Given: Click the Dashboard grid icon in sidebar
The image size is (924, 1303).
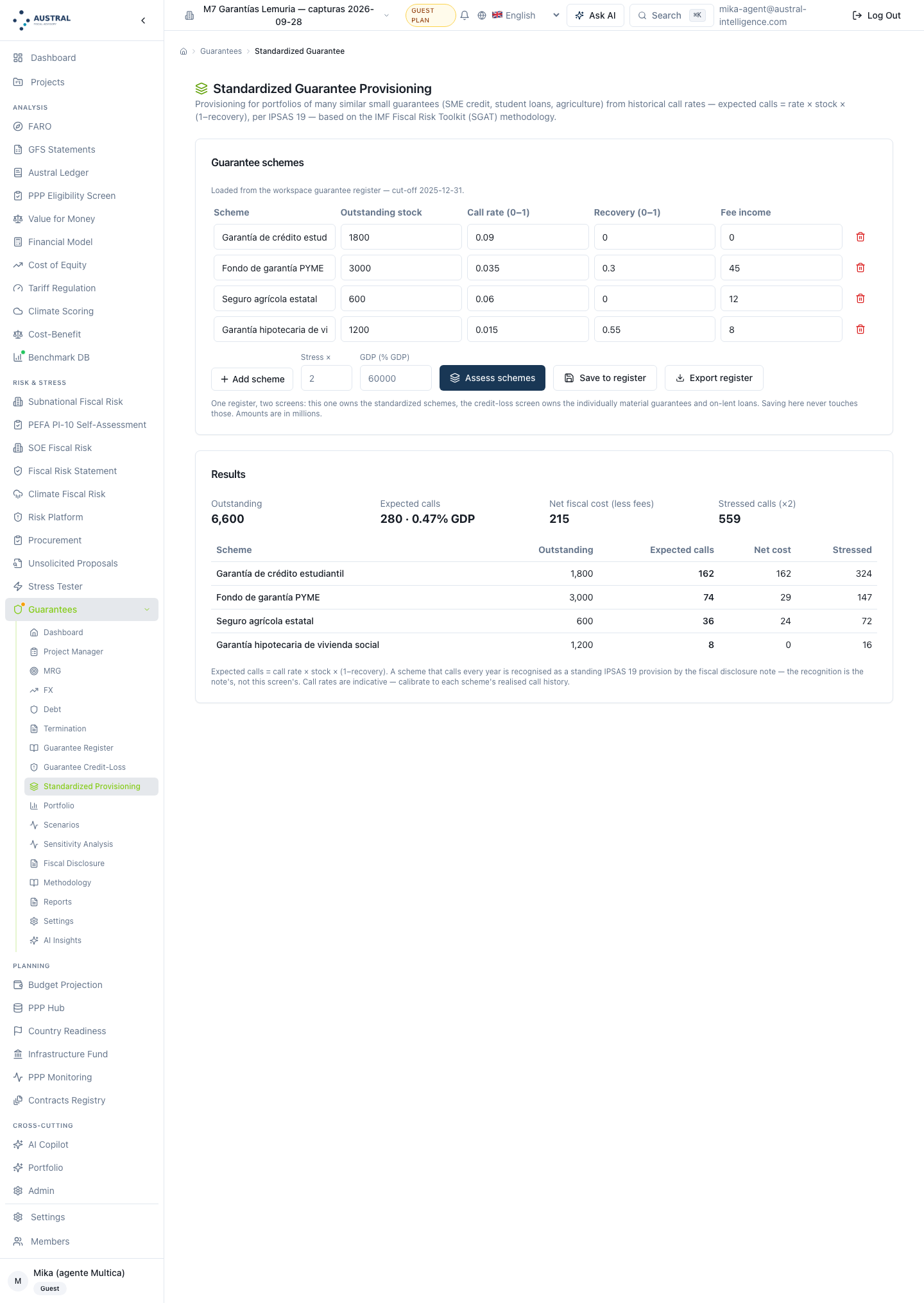Looking at the screenshot, I should pos(18,58).
